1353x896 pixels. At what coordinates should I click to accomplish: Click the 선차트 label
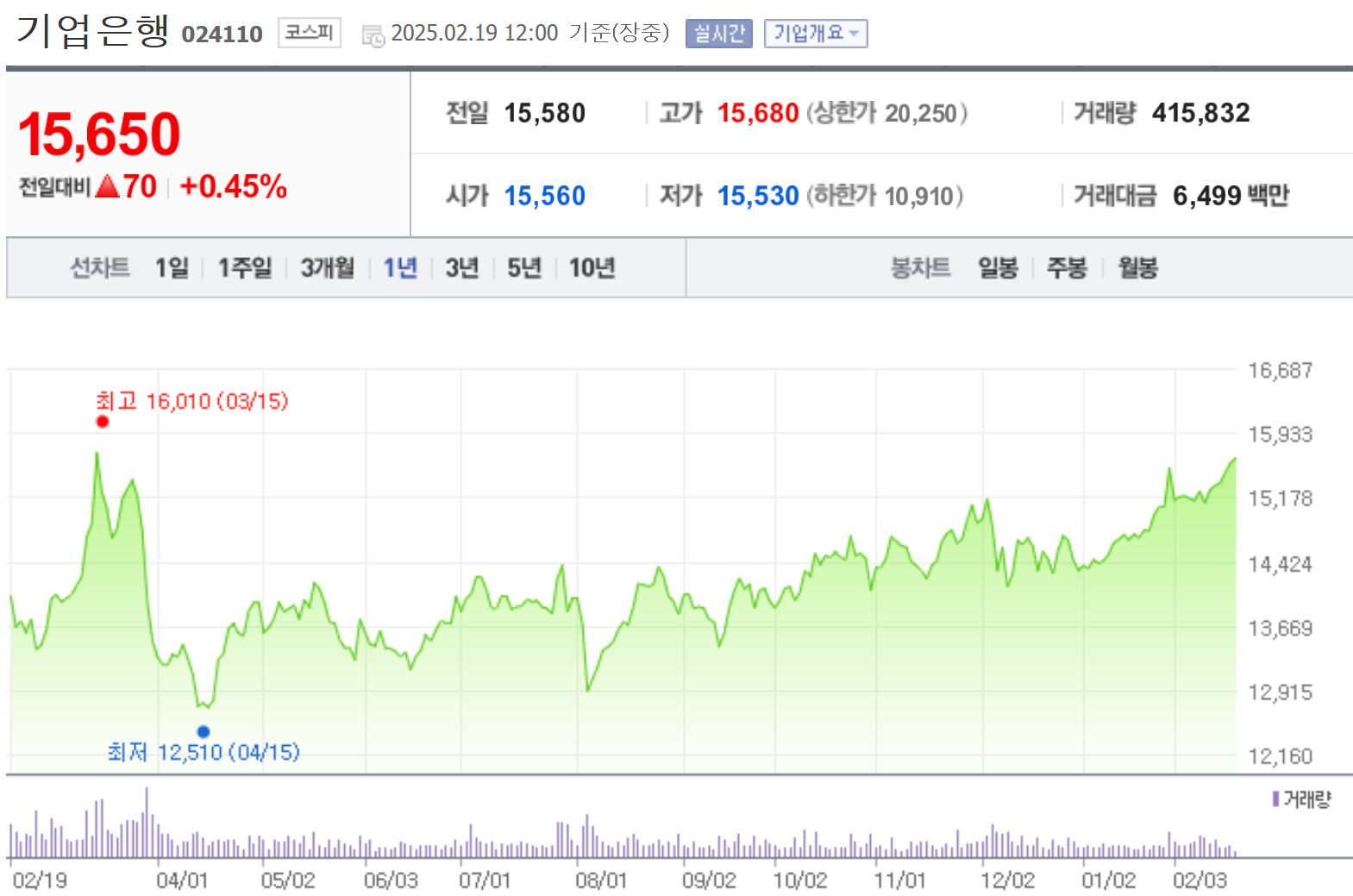coord(99,268)
